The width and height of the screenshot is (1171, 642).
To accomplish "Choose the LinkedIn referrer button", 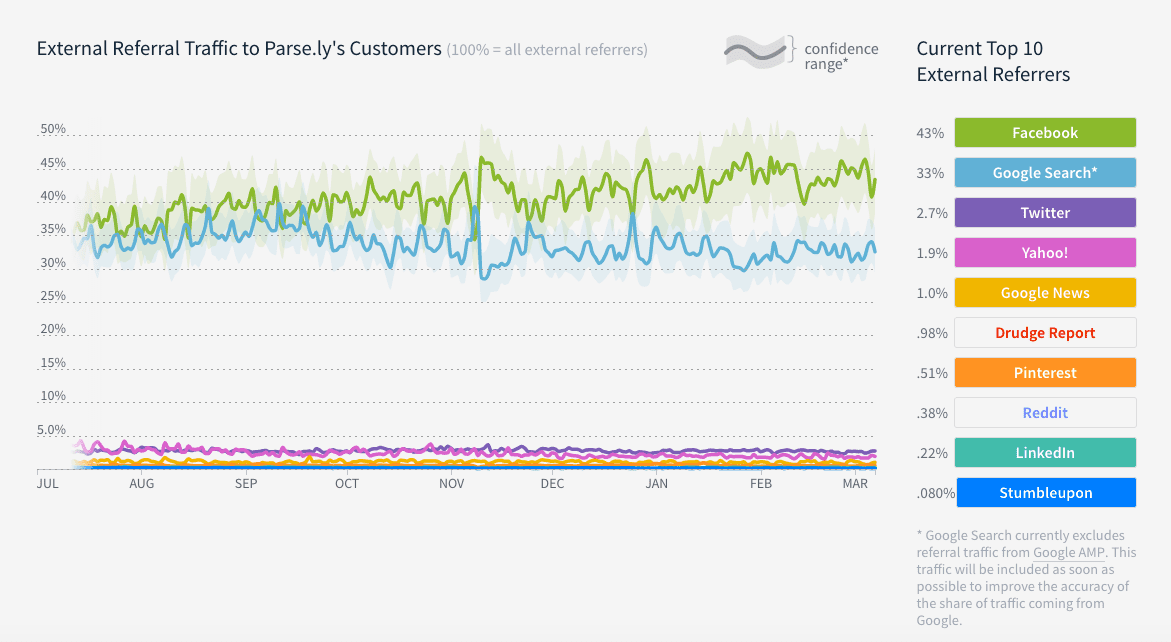I will click(1045, 453).
